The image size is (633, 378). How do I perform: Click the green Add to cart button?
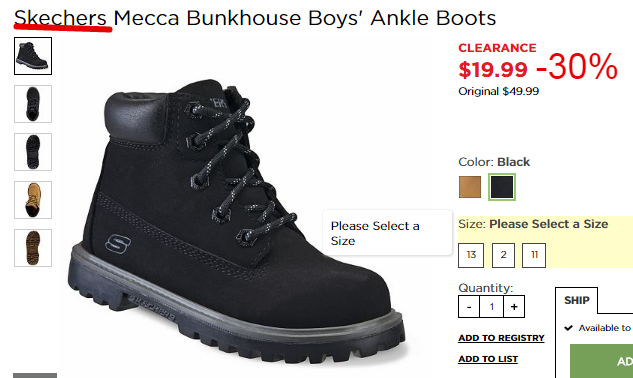pos(602,361)
